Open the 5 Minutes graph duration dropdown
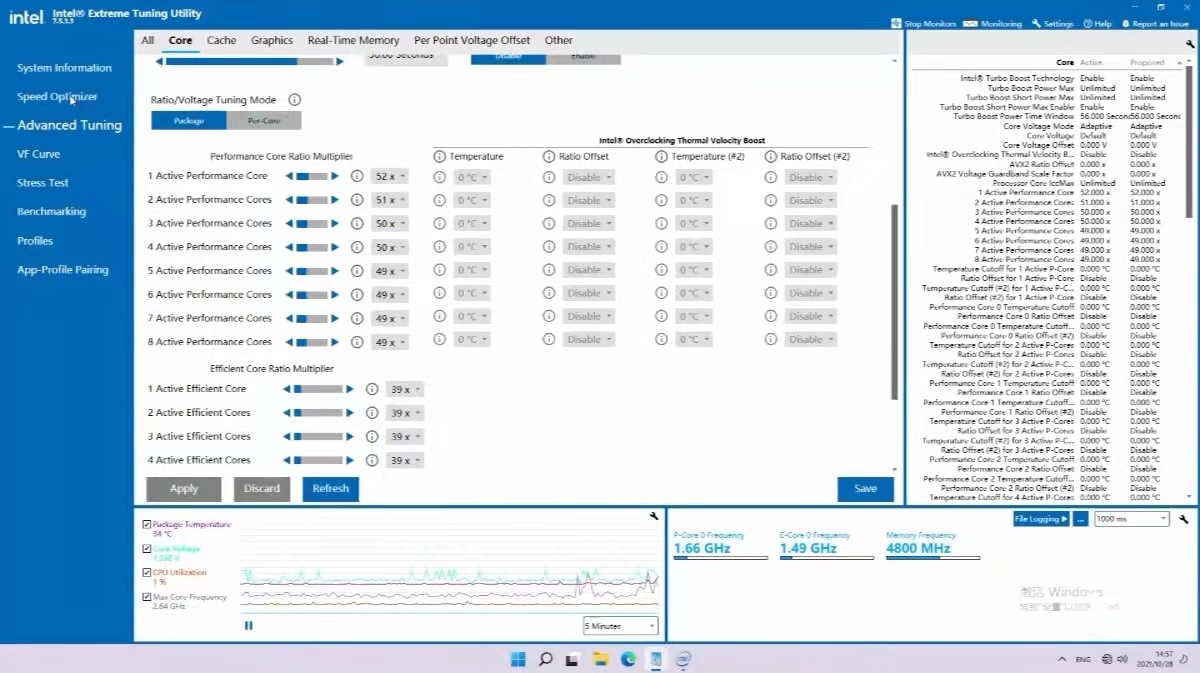 click(x=620, y=626)
